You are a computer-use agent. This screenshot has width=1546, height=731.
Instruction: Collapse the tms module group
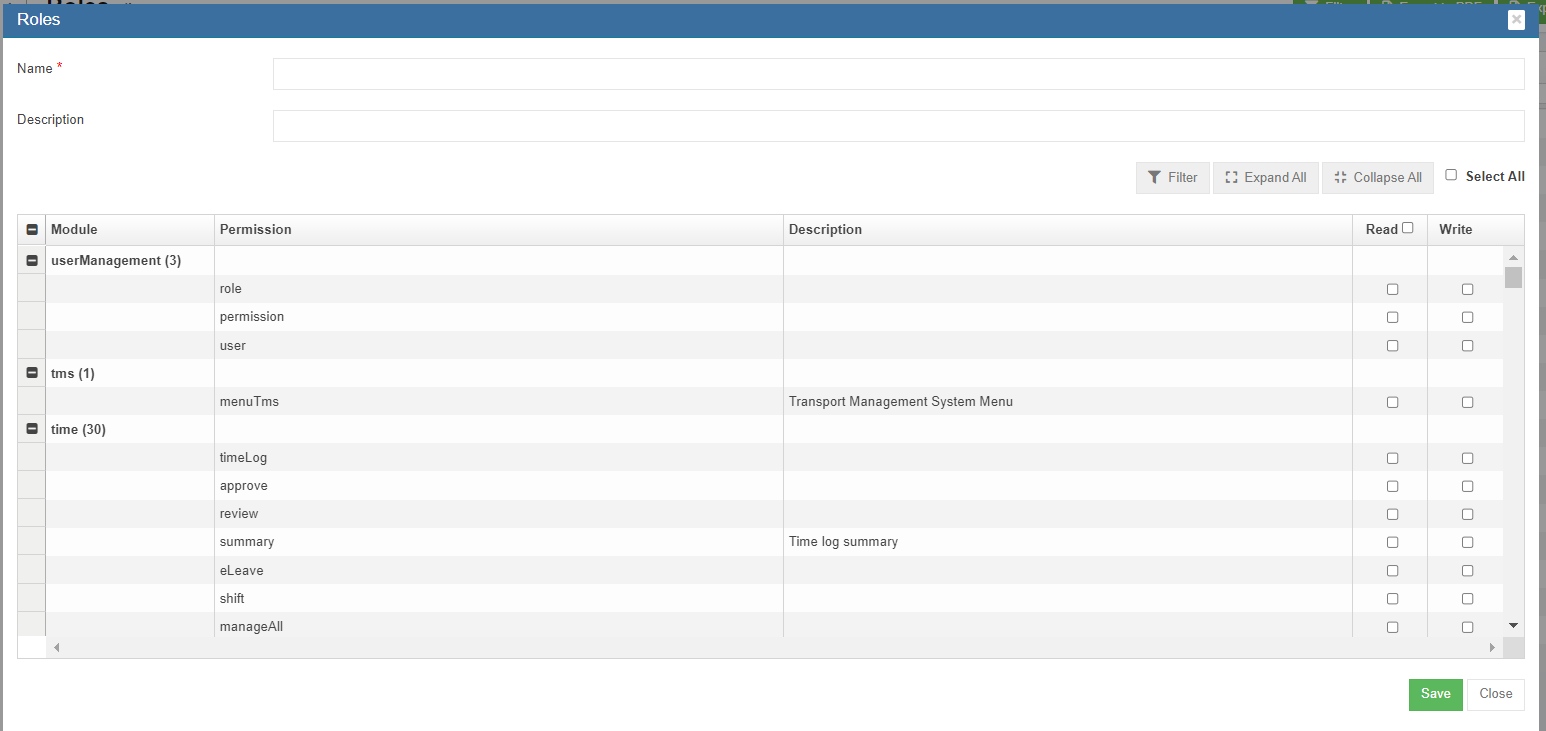(x=32, y=373)
